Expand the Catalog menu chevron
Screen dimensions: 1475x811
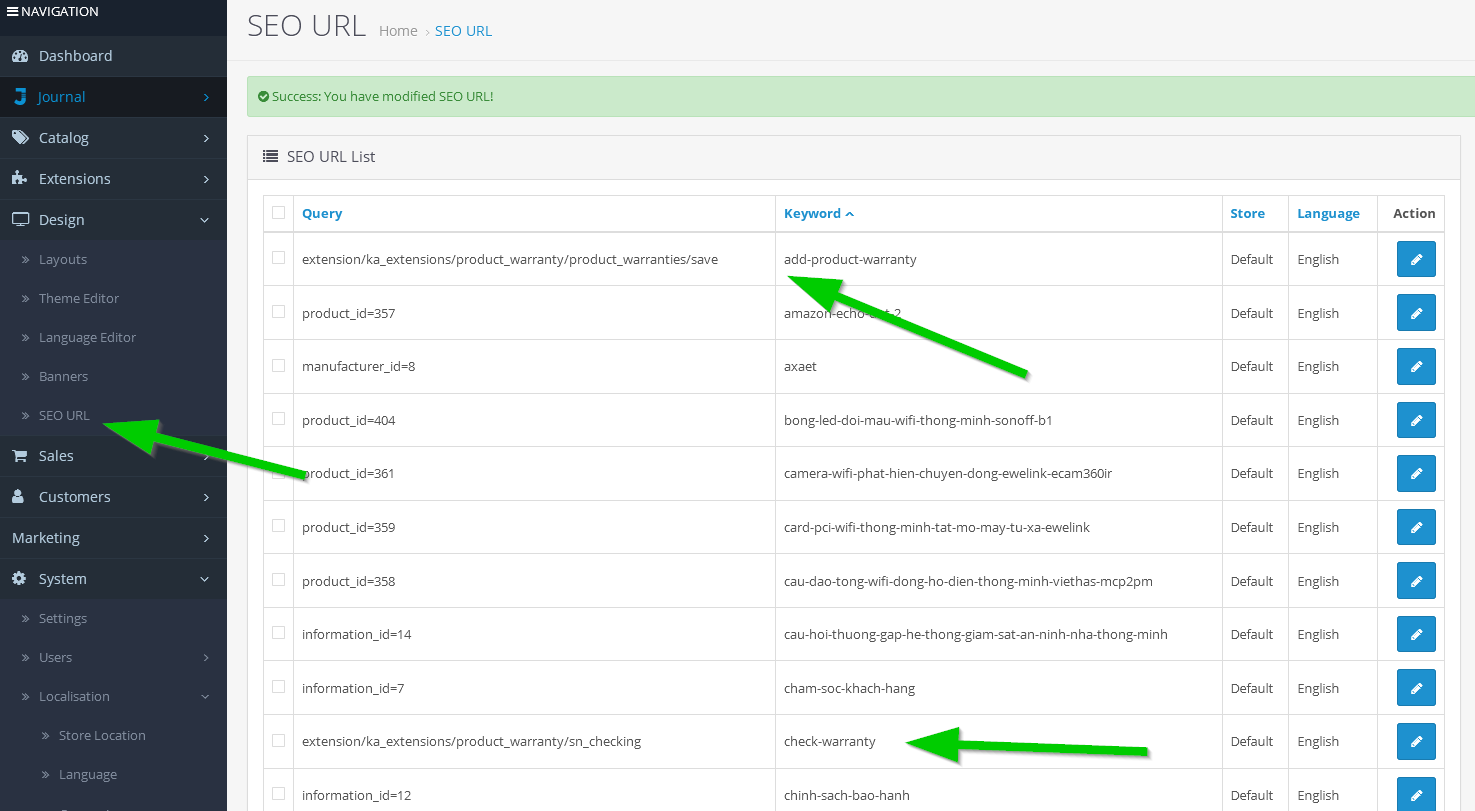206,138
